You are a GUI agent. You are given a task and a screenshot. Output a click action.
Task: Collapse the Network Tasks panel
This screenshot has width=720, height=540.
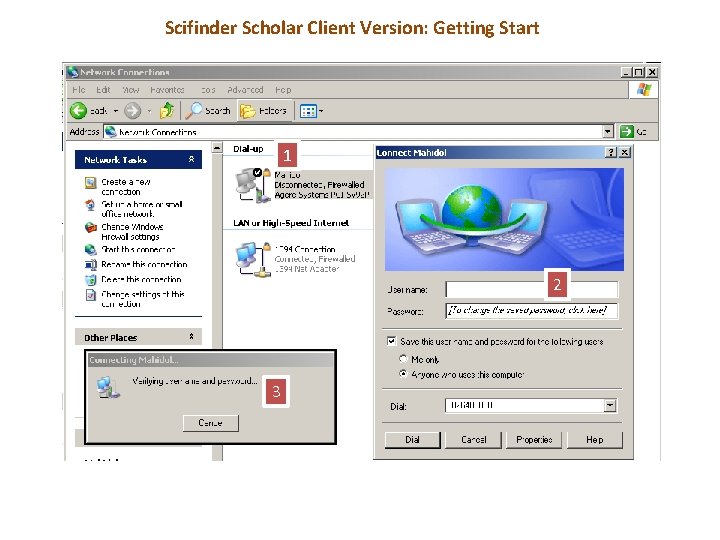coord(191,159)
